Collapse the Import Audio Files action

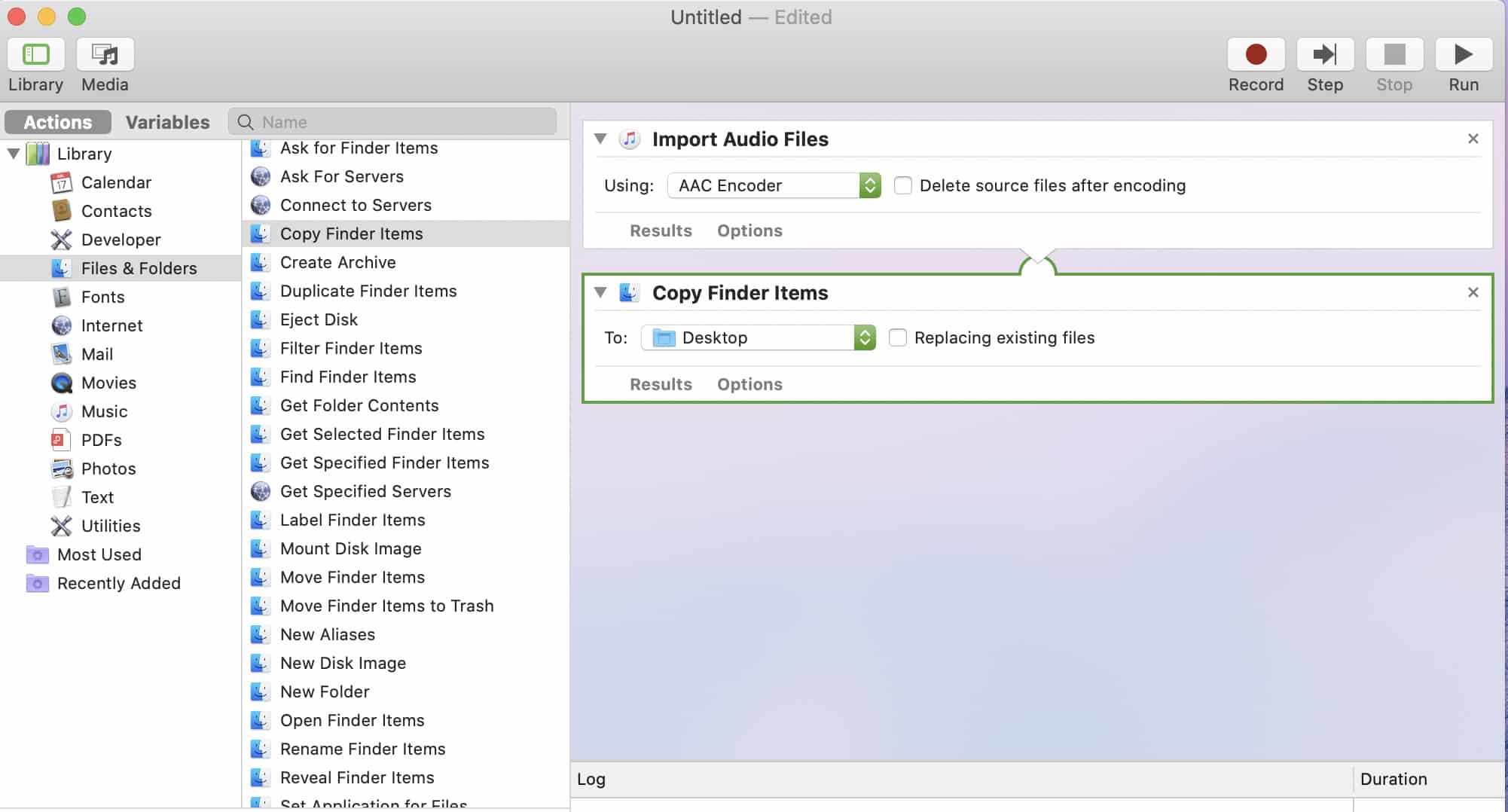pyautogui.click(x=600, y=139)
